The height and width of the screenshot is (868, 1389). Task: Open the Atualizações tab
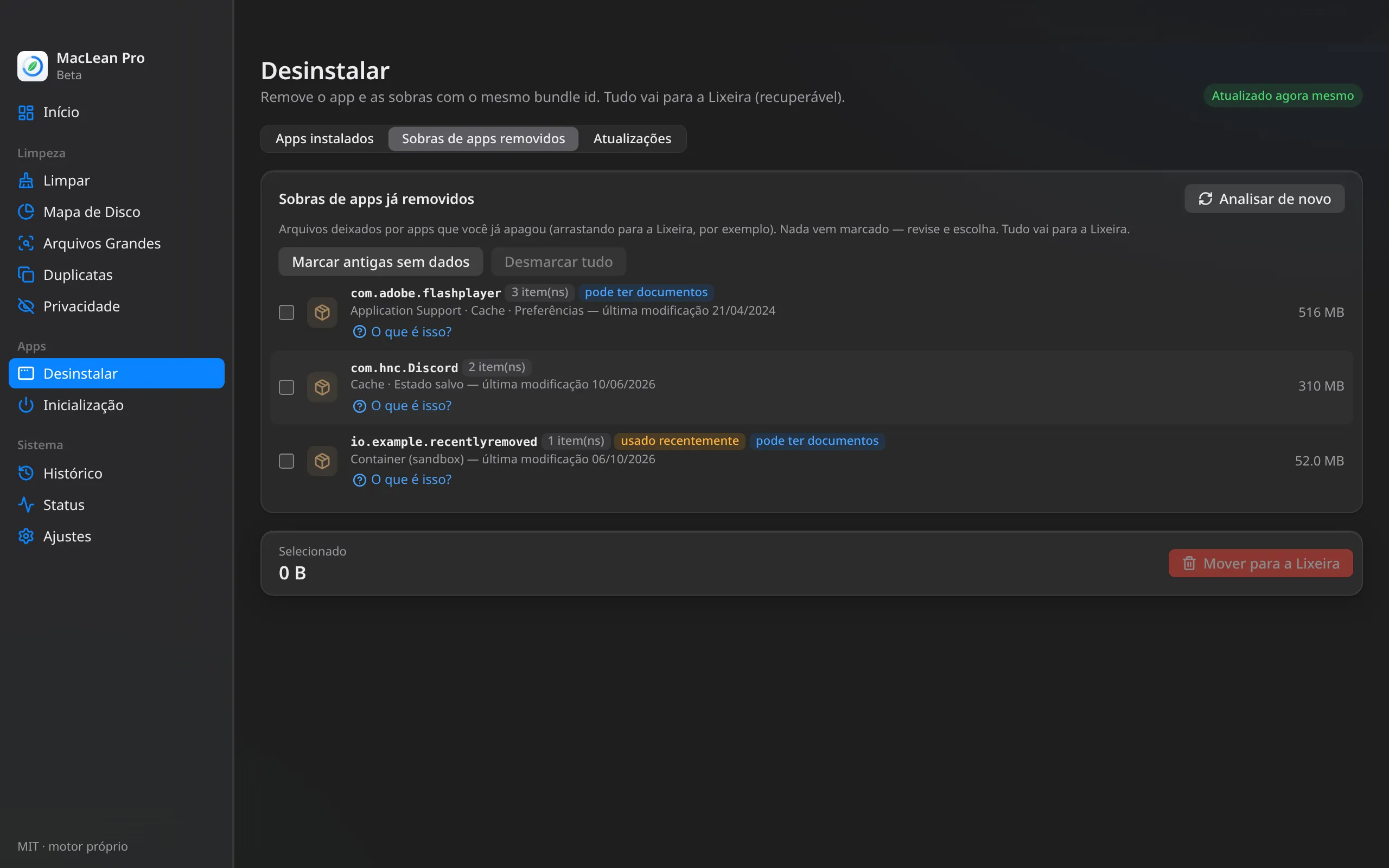coord(632,139)
